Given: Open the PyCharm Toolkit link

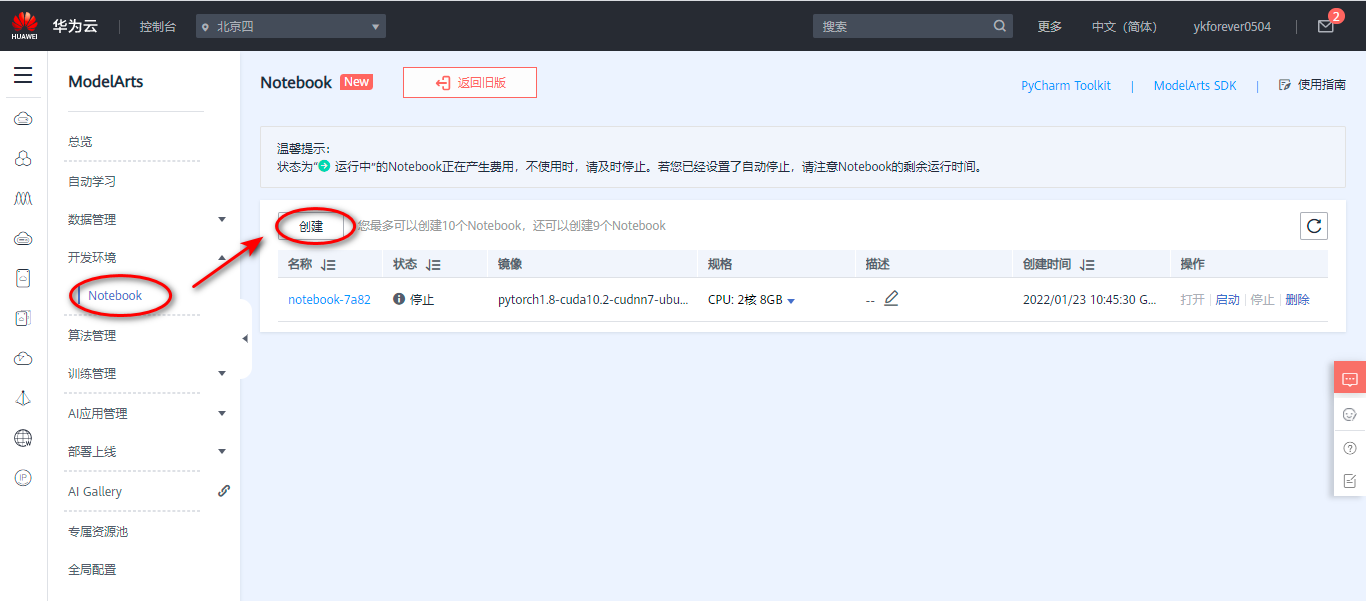Looking at the screenshot, I should [1066, 86].
